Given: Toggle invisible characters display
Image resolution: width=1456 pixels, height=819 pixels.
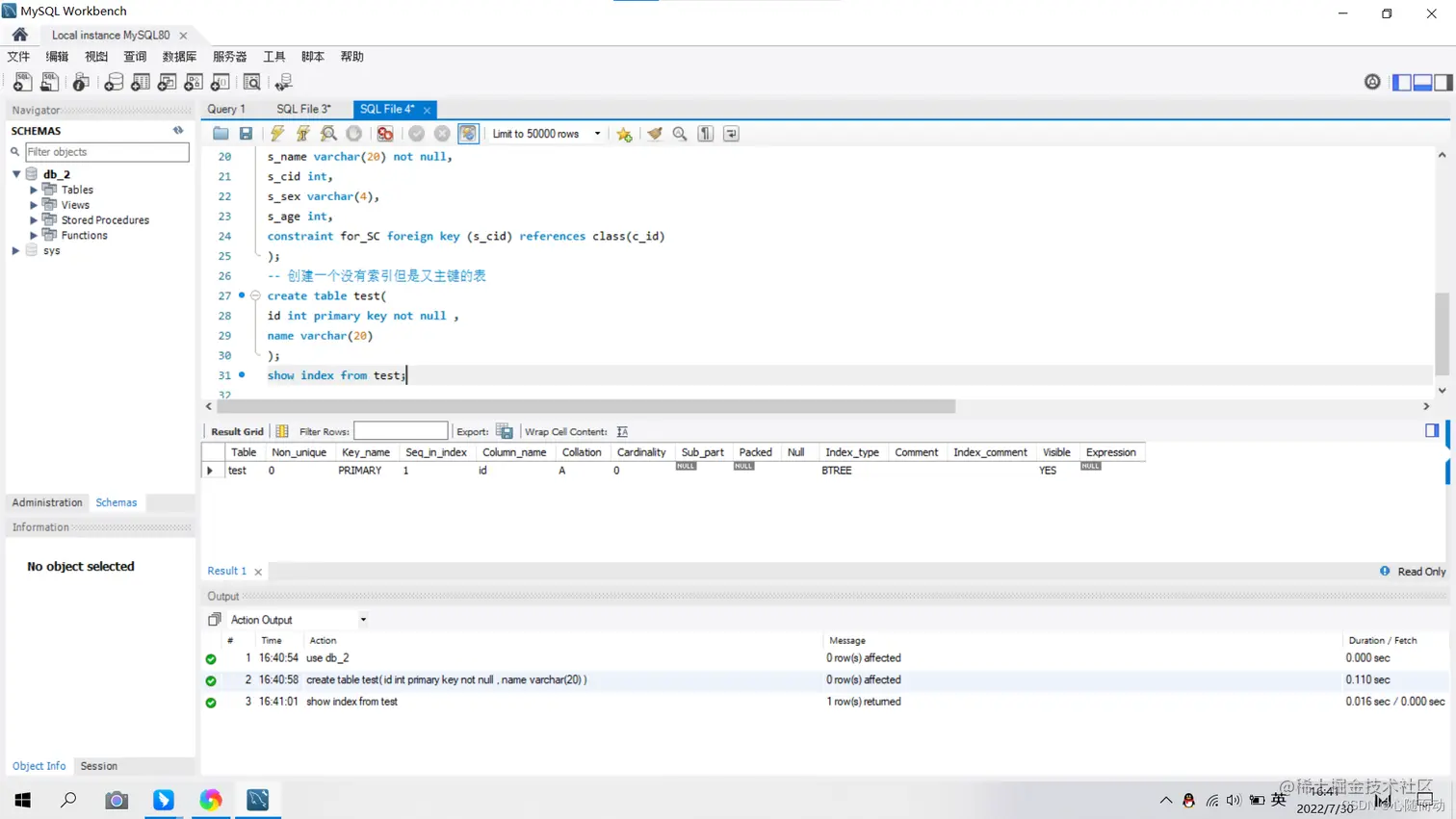Looking at the screenshot, I should pyautogui.click(x=706, y=134).
